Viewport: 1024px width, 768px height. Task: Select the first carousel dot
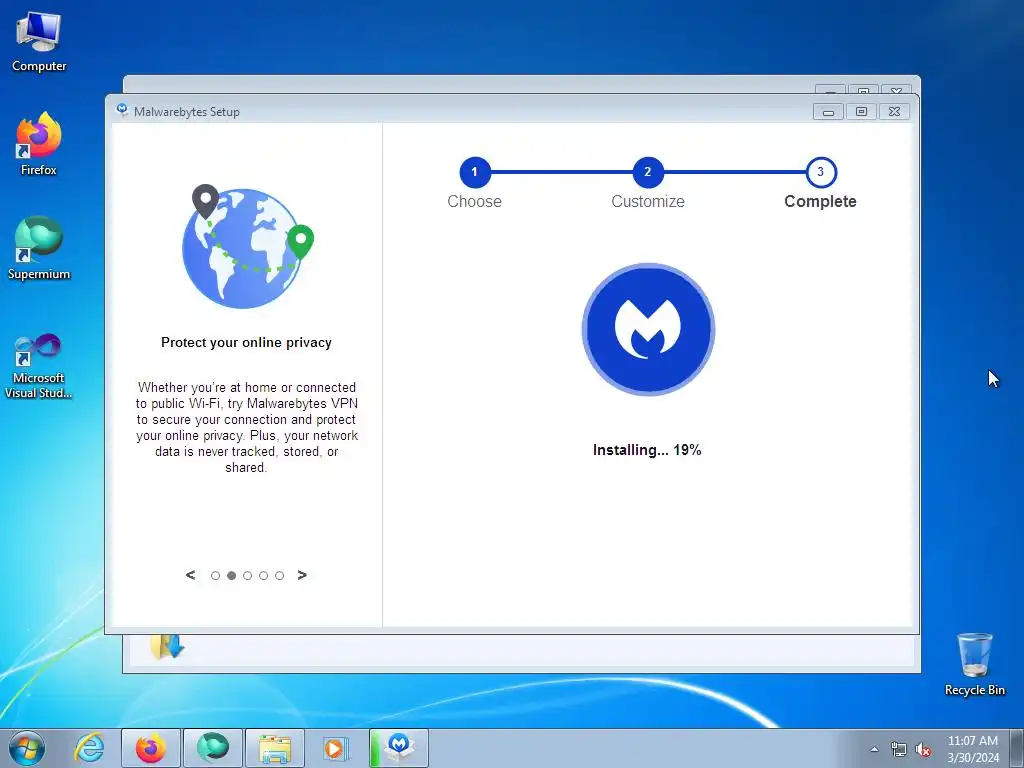pos(216,575)
